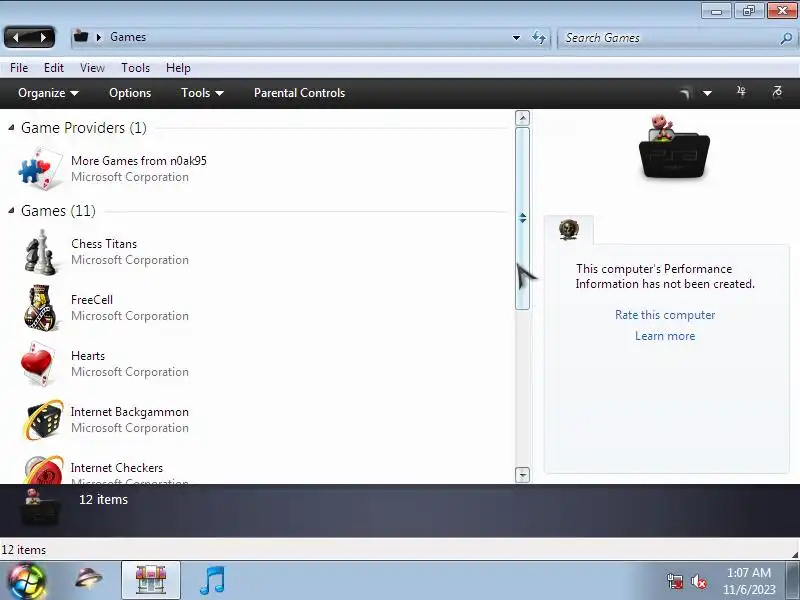Select the Internet Checkers red icon

click(x=43, y=469)
